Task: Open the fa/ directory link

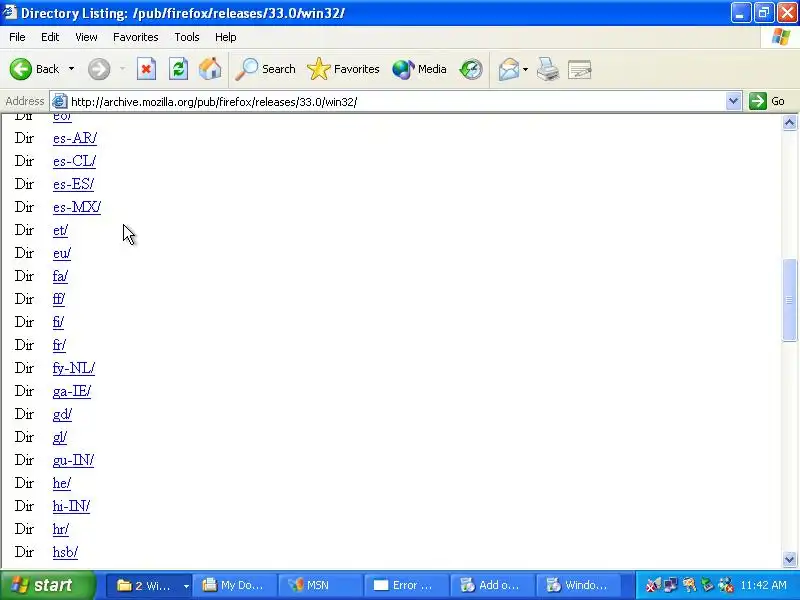Action: click(60, 276)
